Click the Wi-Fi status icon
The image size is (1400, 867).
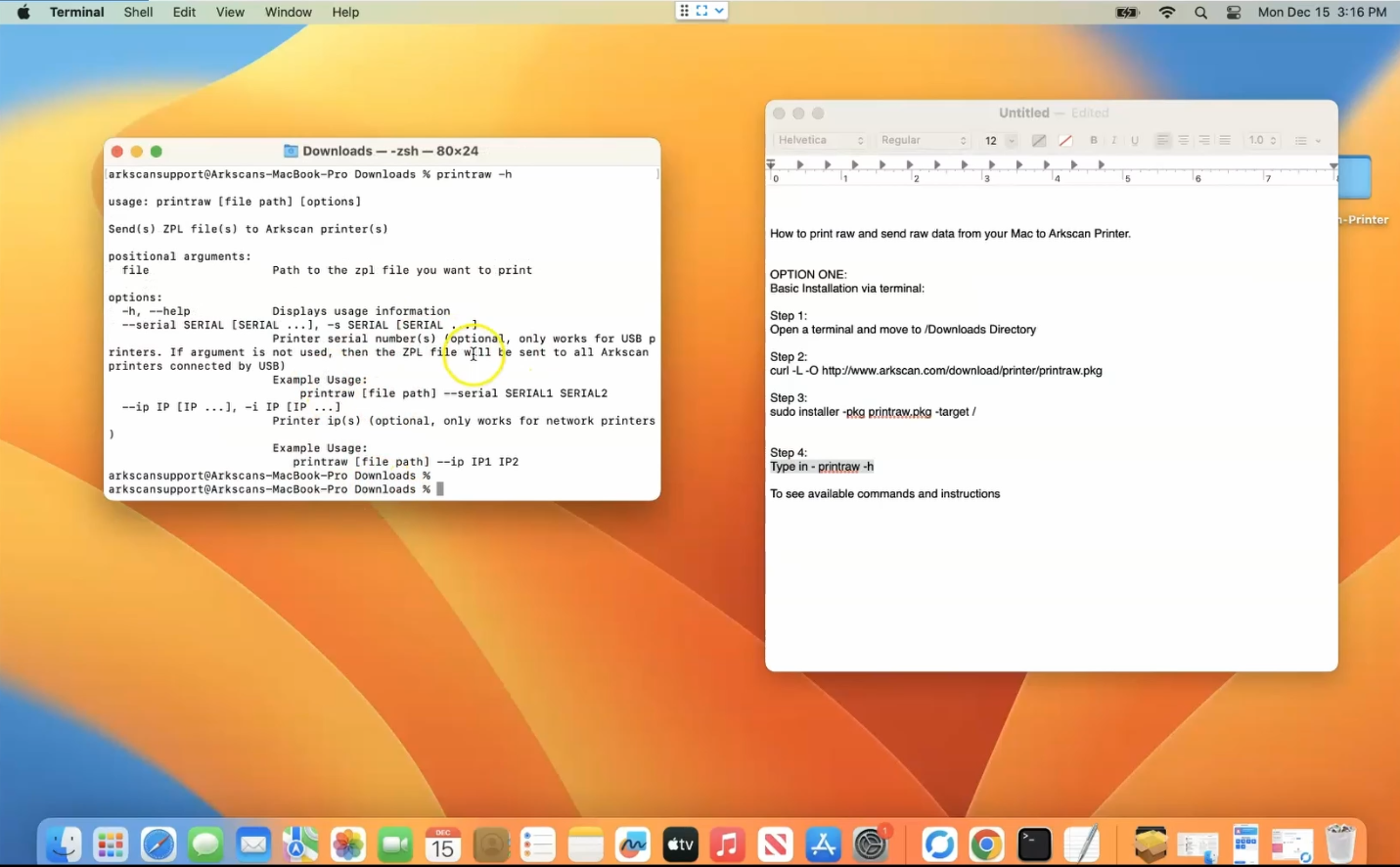tap(1167, 13)
